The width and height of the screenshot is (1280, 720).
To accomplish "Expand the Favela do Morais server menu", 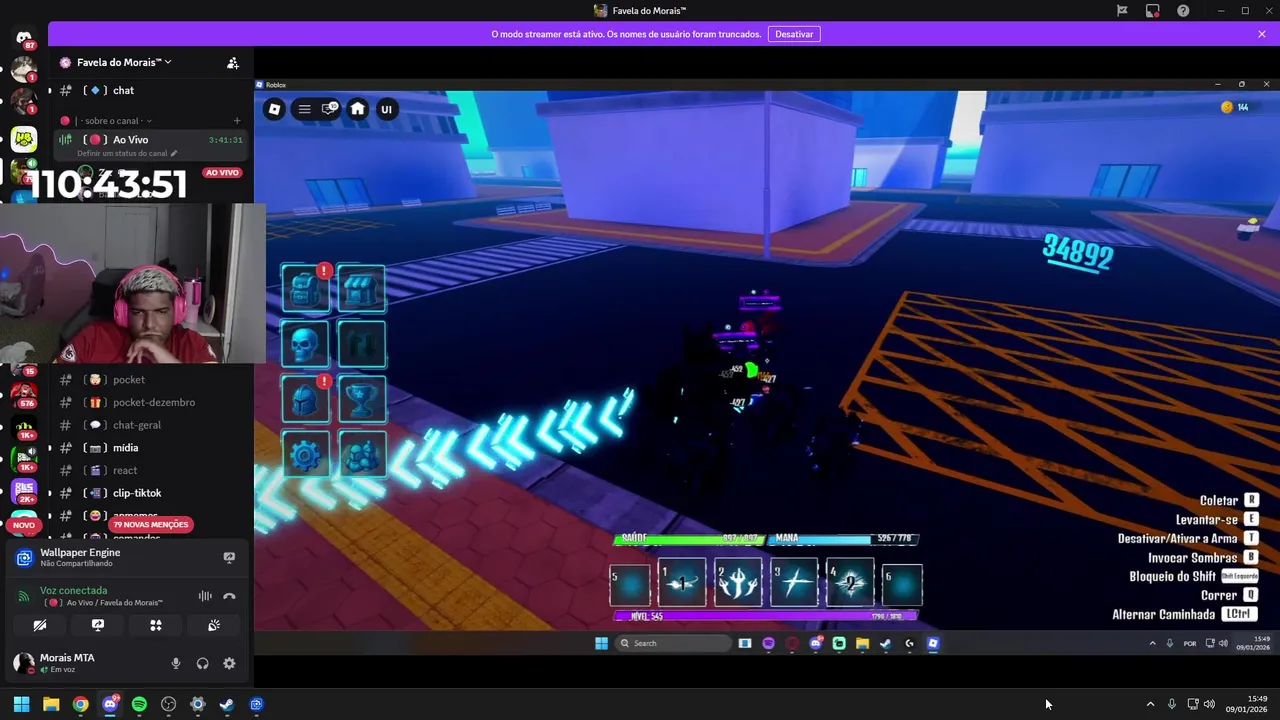I will (124, 62).
